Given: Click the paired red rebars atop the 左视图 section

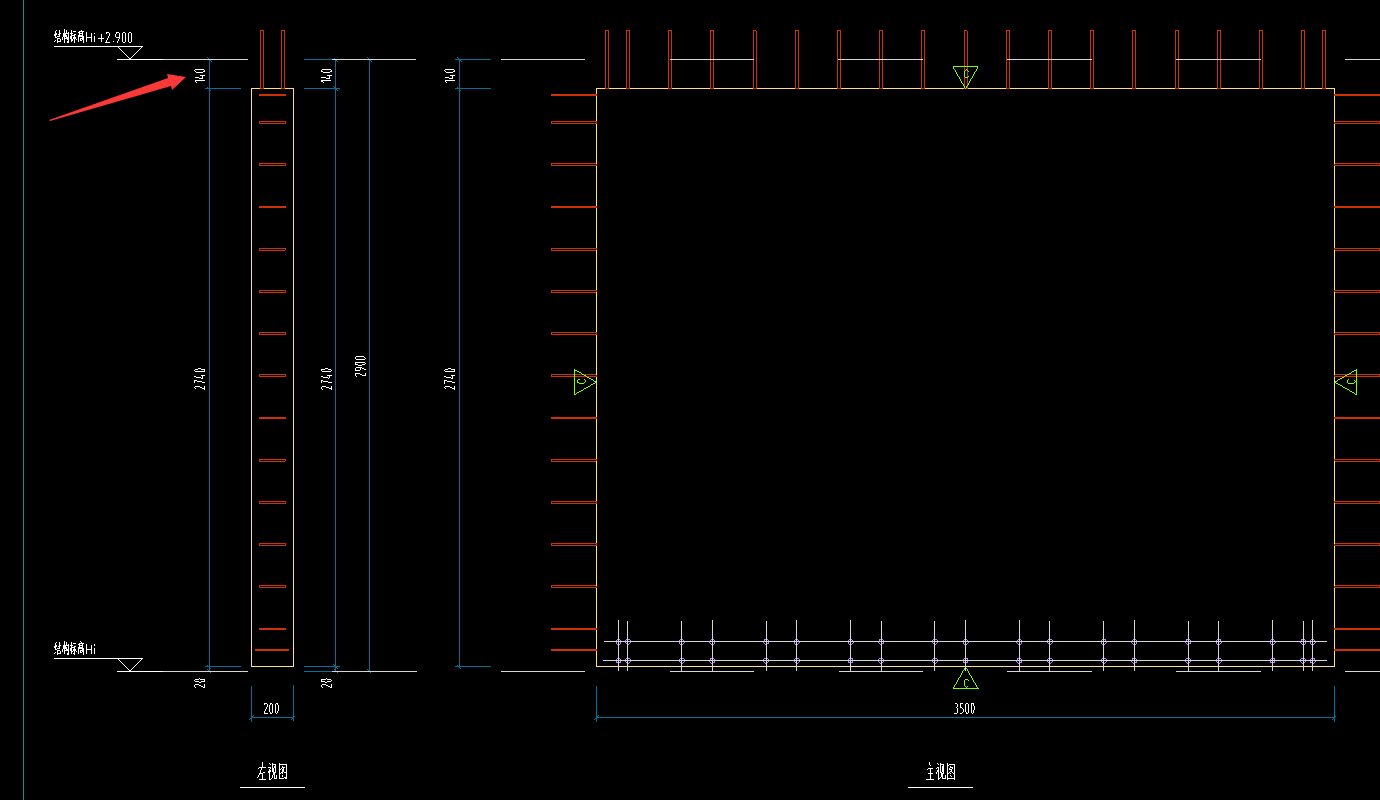Looking at the screenshot, I should coord(272,59).
